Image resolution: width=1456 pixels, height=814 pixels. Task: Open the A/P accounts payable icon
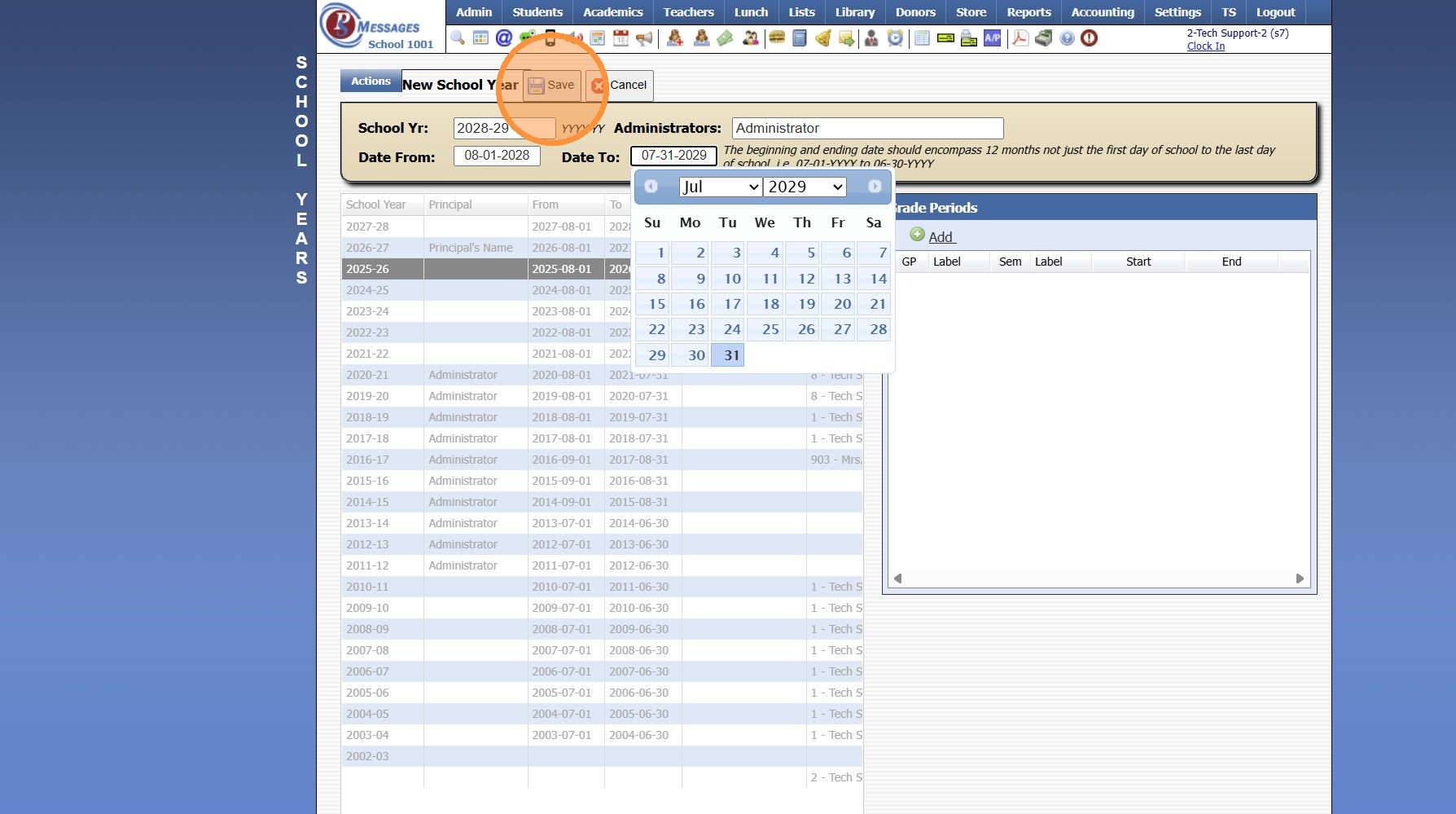(x=992, y=38)
